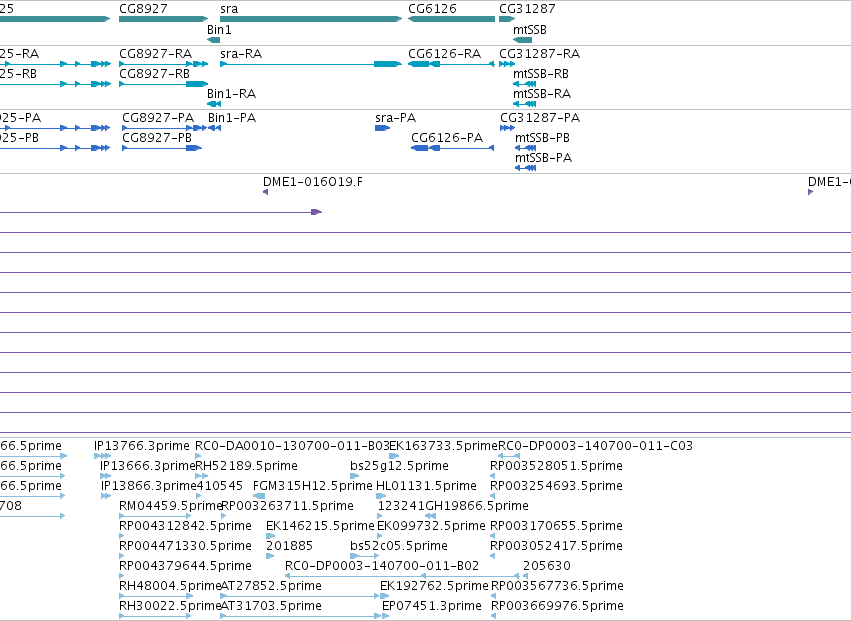Click the mtSSB-RB transcript label
The height and width of the screenshot is (621, 851).
(541, 73)
